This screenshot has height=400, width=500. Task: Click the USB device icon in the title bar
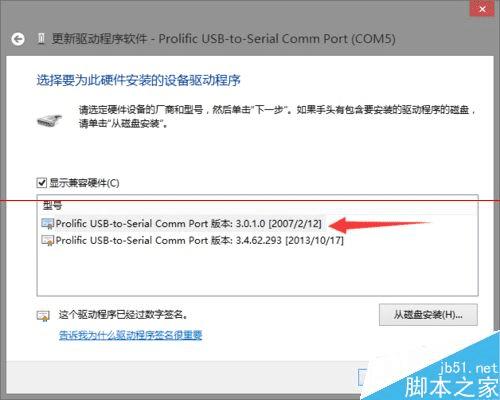(41, 39)
